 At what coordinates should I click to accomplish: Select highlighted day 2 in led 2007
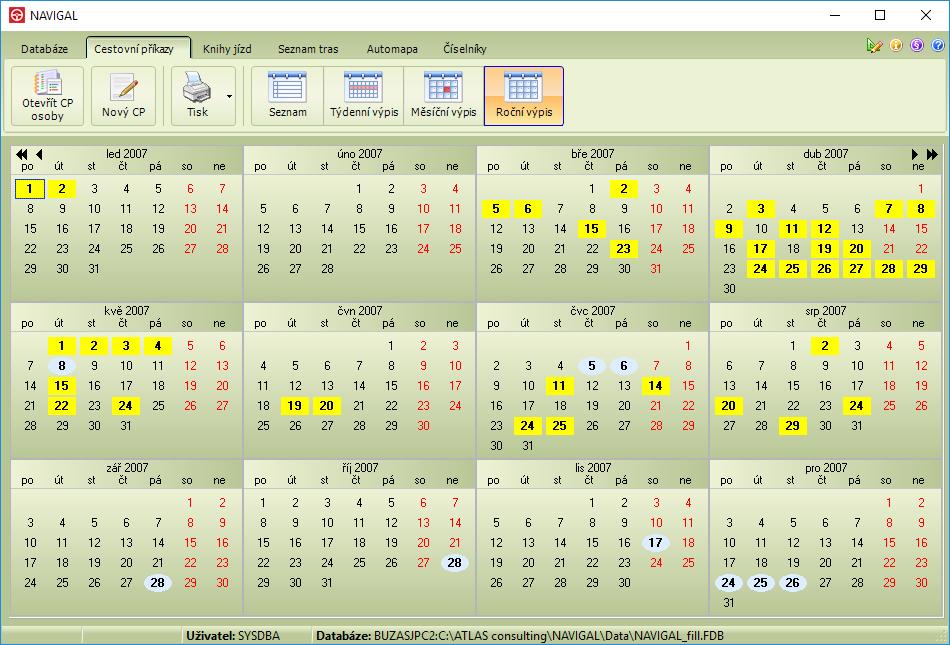[x=62, y=189]
